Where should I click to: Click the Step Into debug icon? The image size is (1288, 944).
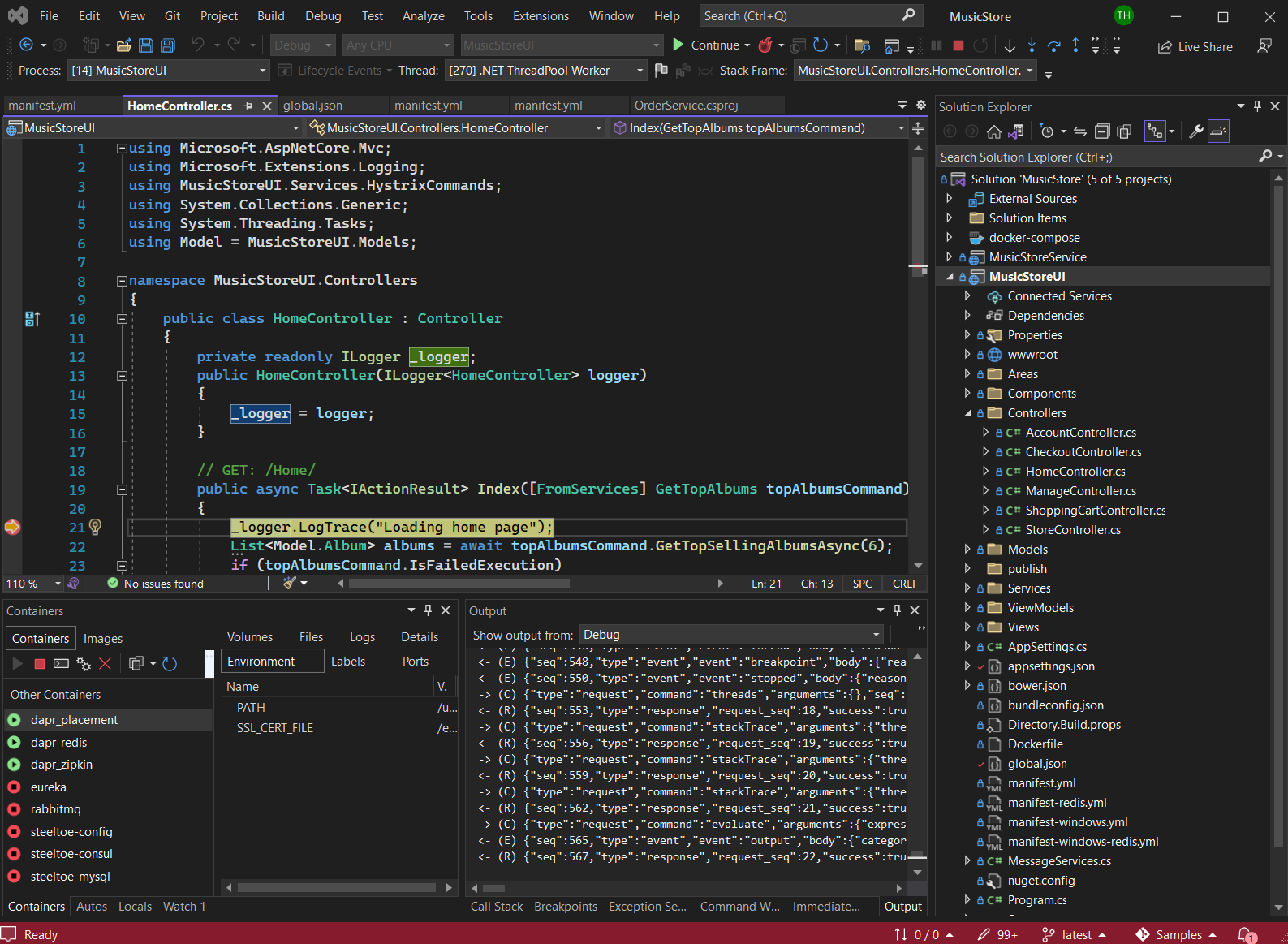[x=1032, y=46]
